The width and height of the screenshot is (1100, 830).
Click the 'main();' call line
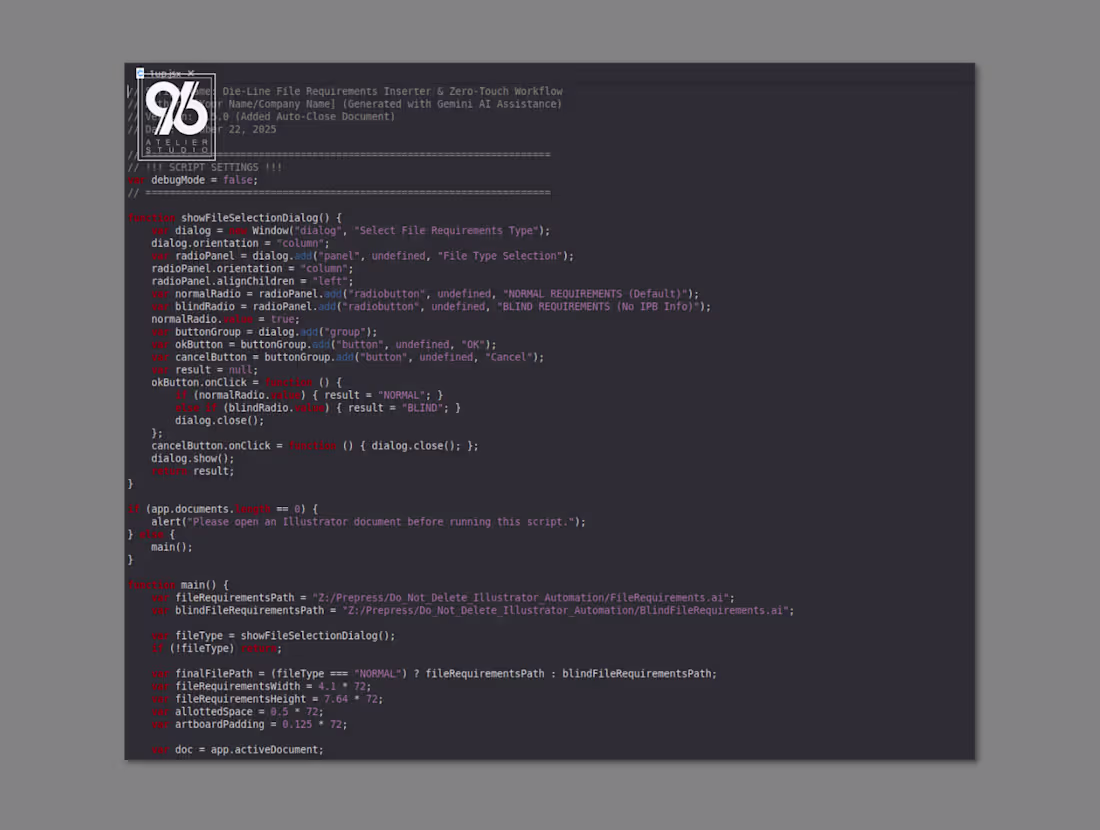click(x=171, y=547)
